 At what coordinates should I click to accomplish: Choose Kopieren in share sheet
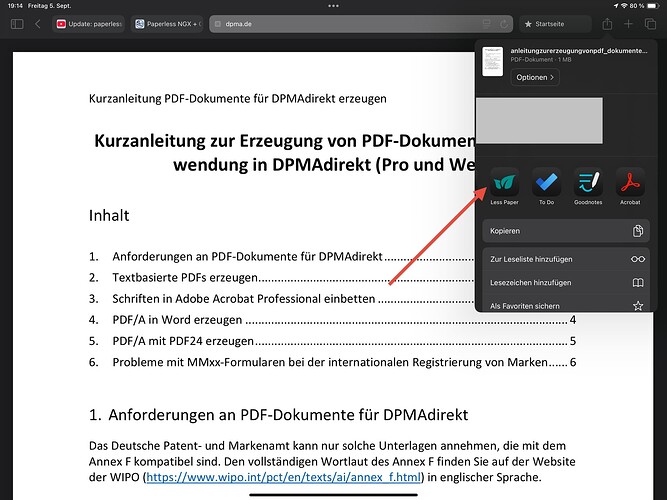(566, 231)
